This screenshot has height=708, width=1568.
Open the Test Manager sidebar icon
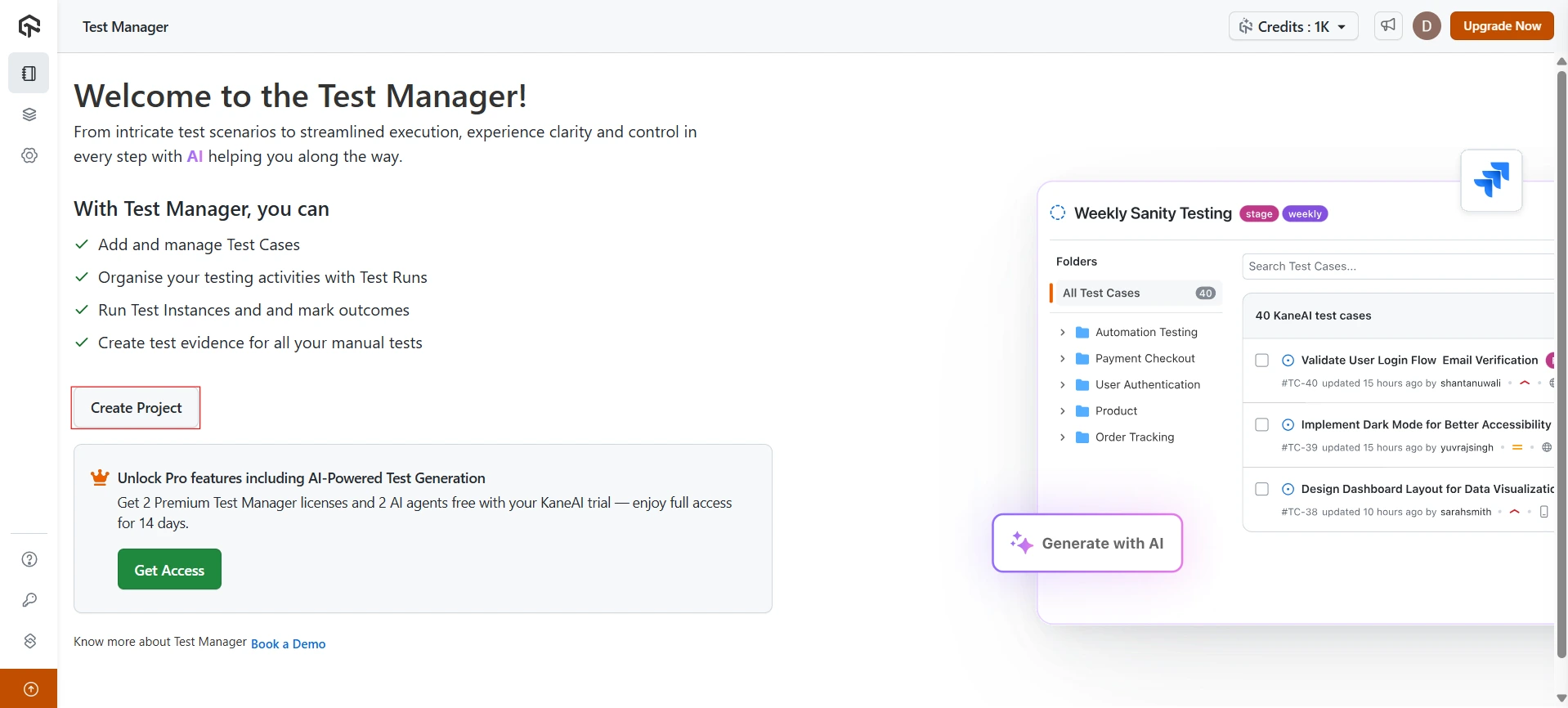[29, 74]
